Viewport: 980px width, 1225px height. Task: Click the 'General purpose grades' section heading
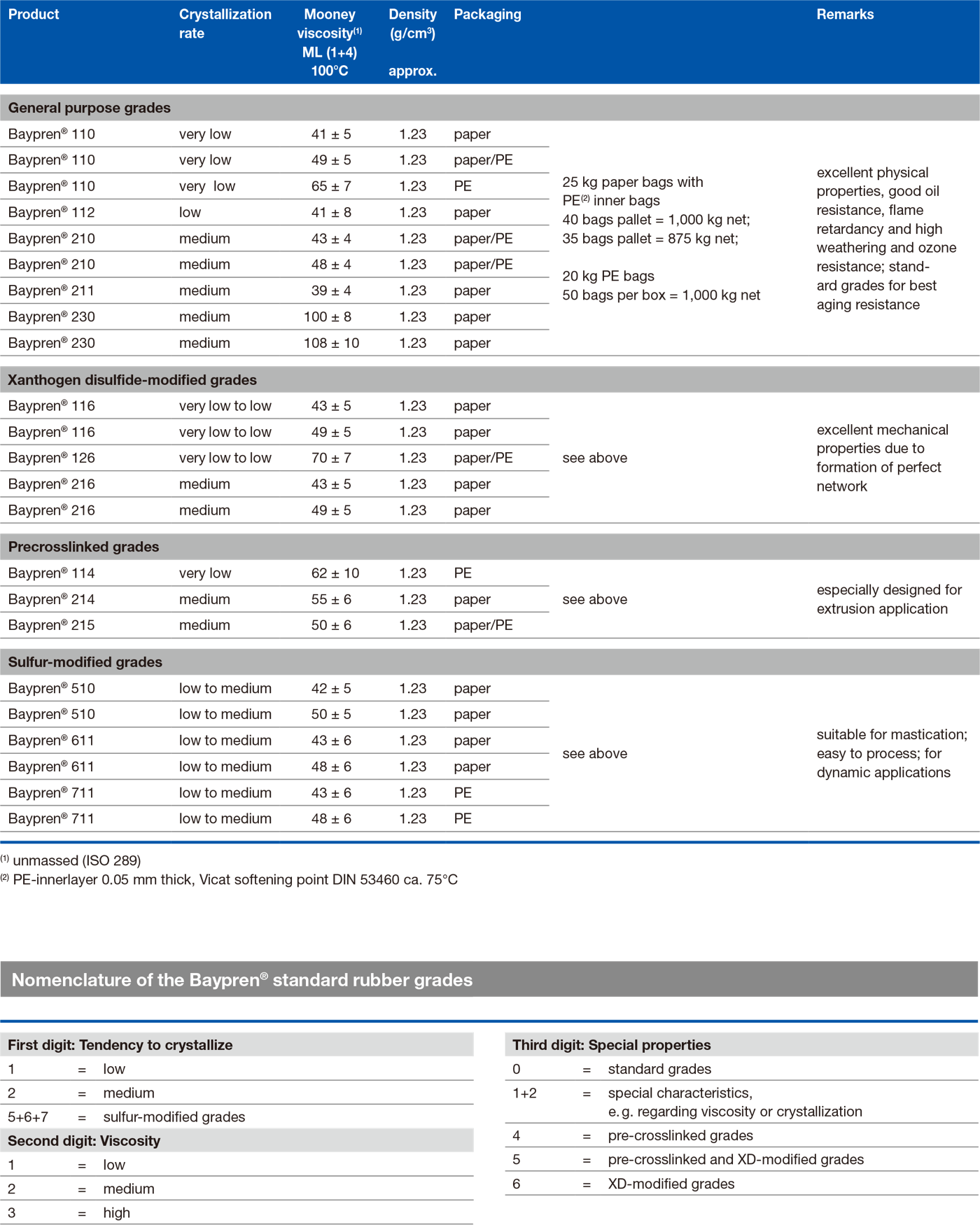tap(90, 108)
